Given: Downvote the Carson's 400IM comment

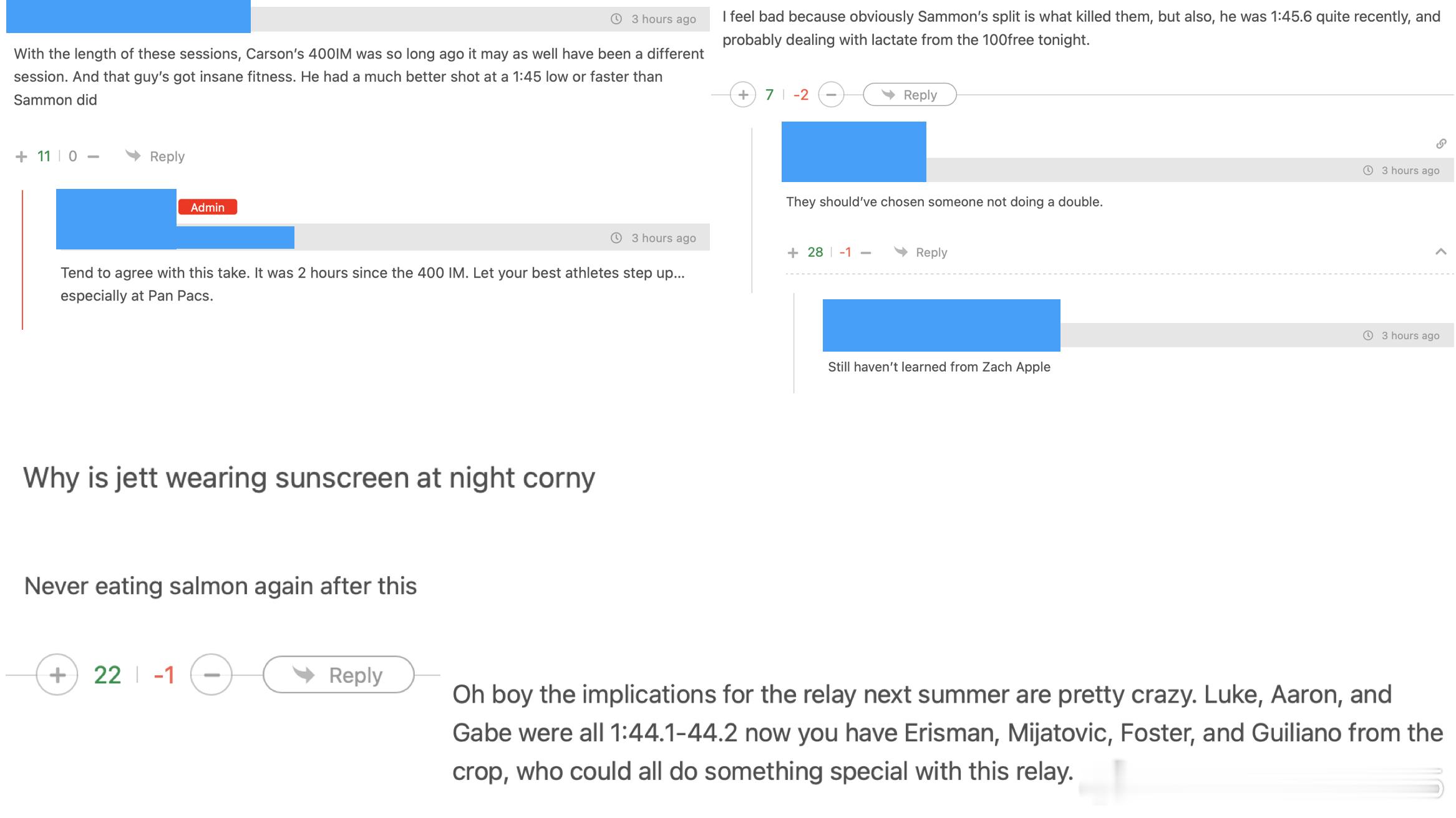Looking at the screenshot, I should pos(94,156).
